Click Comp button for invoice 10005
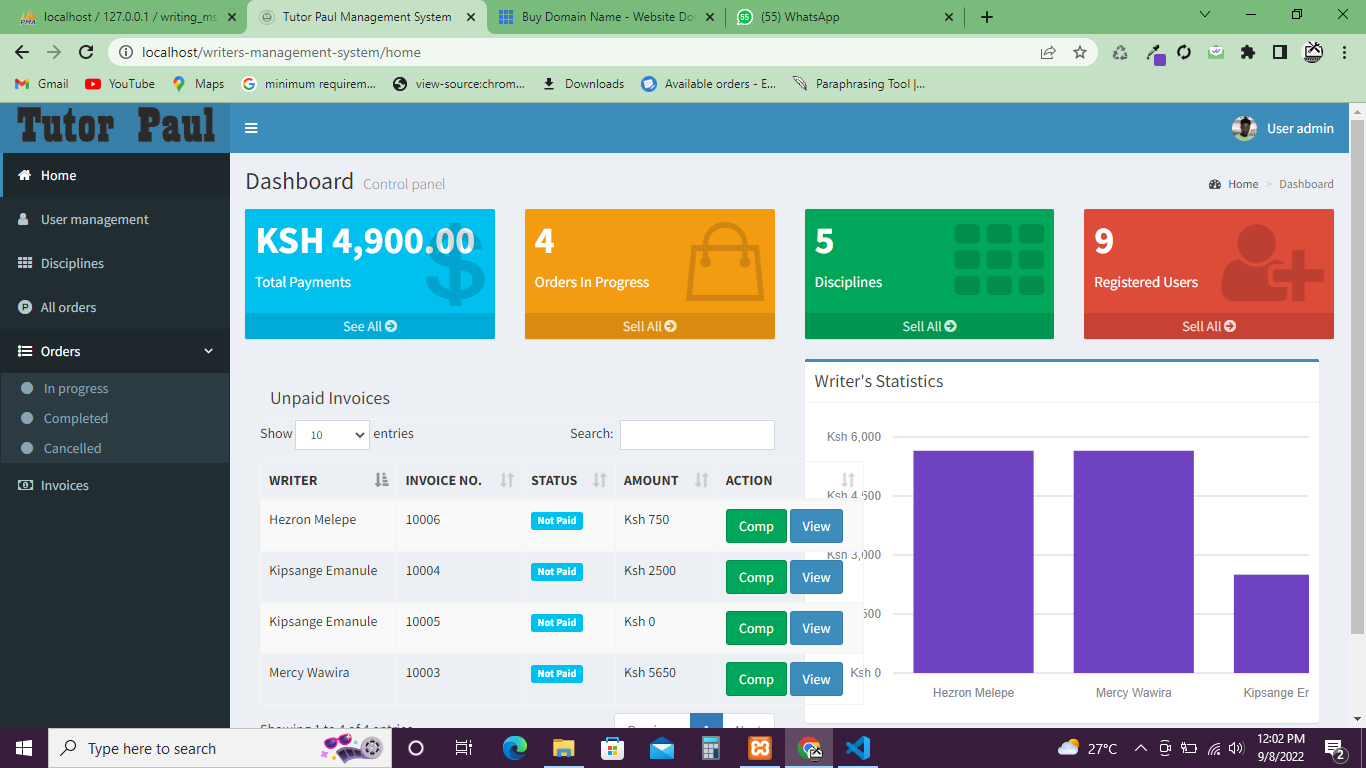 point(756,628)
